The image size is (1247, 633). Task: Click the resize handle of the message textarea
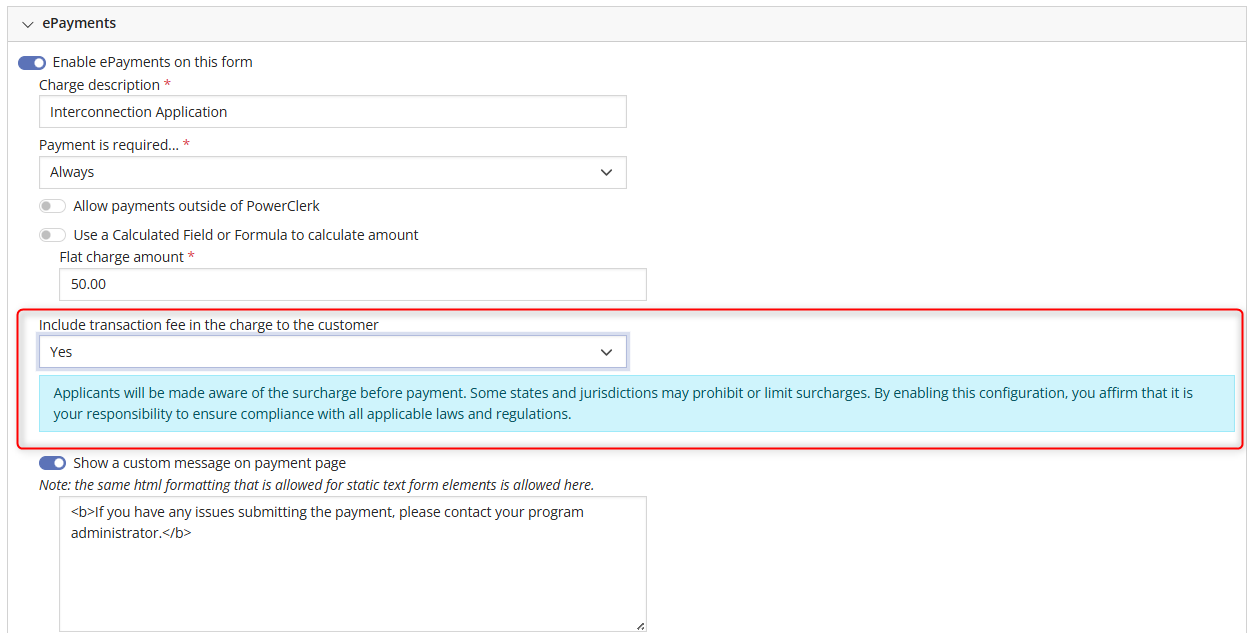click(x=640, y=626)
